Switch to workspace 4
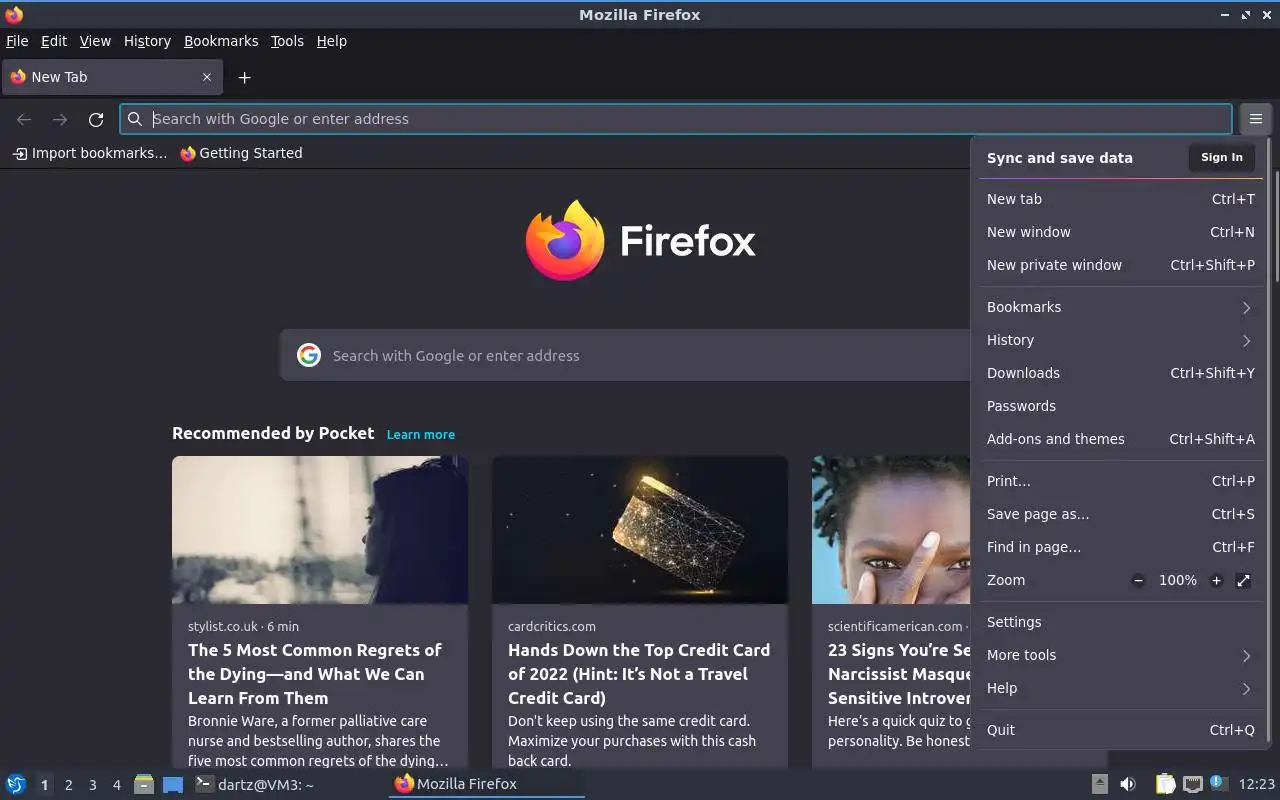Screen dimensions: 1280x800 116,785
